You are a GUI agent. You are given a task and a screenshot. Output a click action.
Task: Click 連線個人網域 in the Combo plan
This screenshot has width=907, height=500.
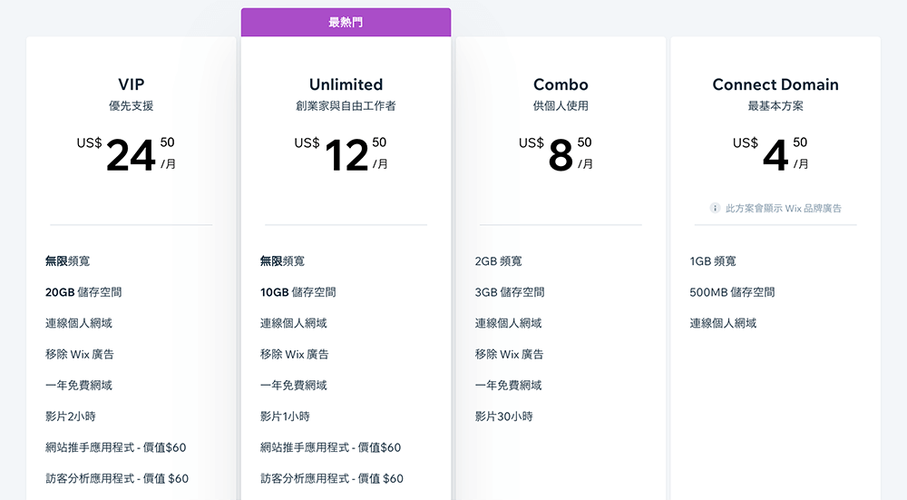point(508,323)
